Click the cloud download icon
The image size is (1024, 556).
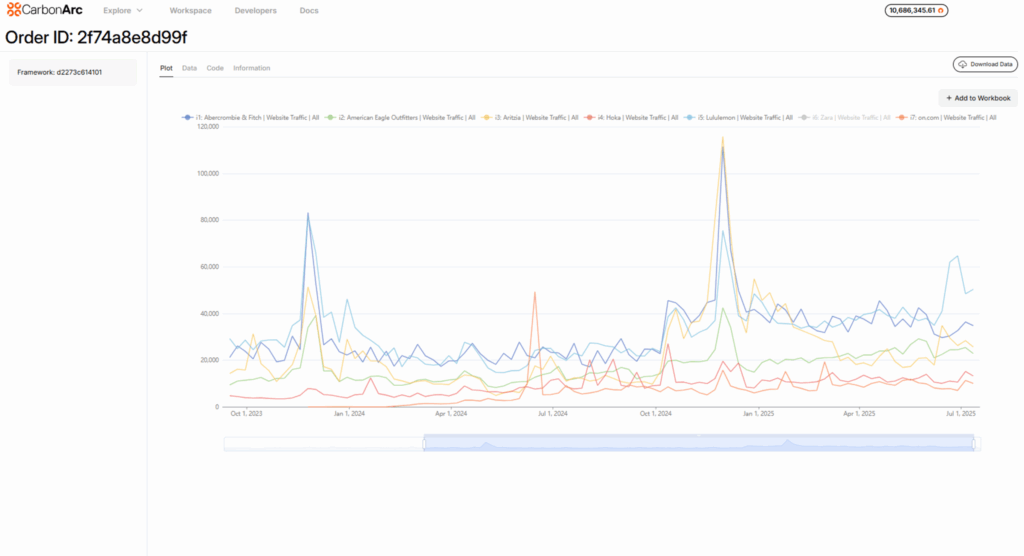coord(963,64)
